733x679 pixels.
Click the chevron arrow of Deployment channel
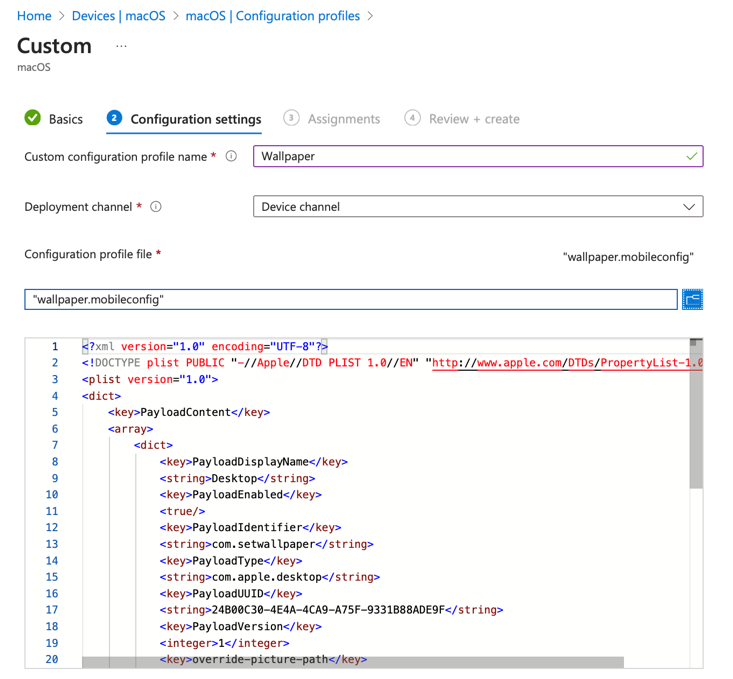[689, 207]
